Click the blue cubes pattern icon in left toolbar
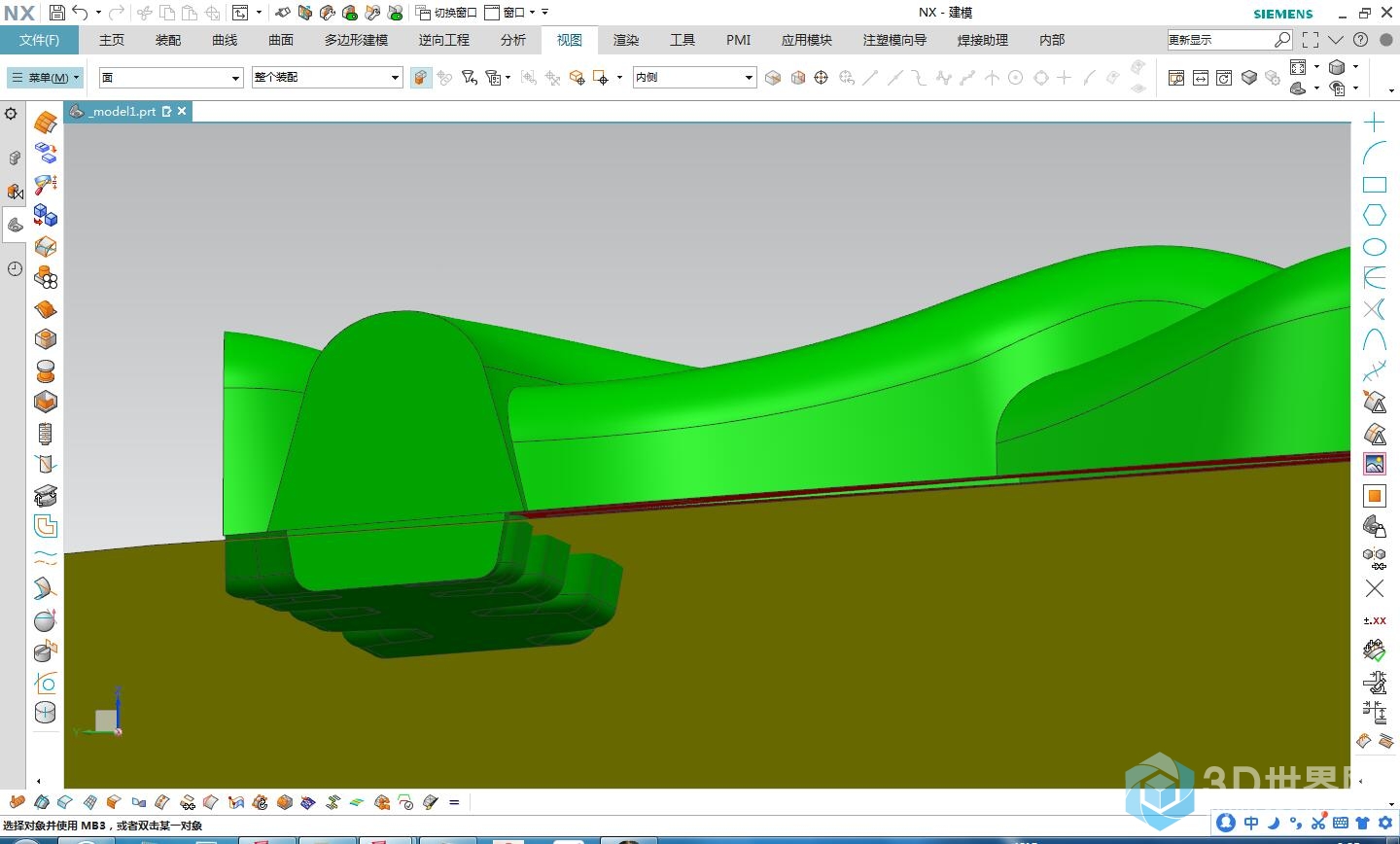 pyautogui.click(x=45, y=215)
